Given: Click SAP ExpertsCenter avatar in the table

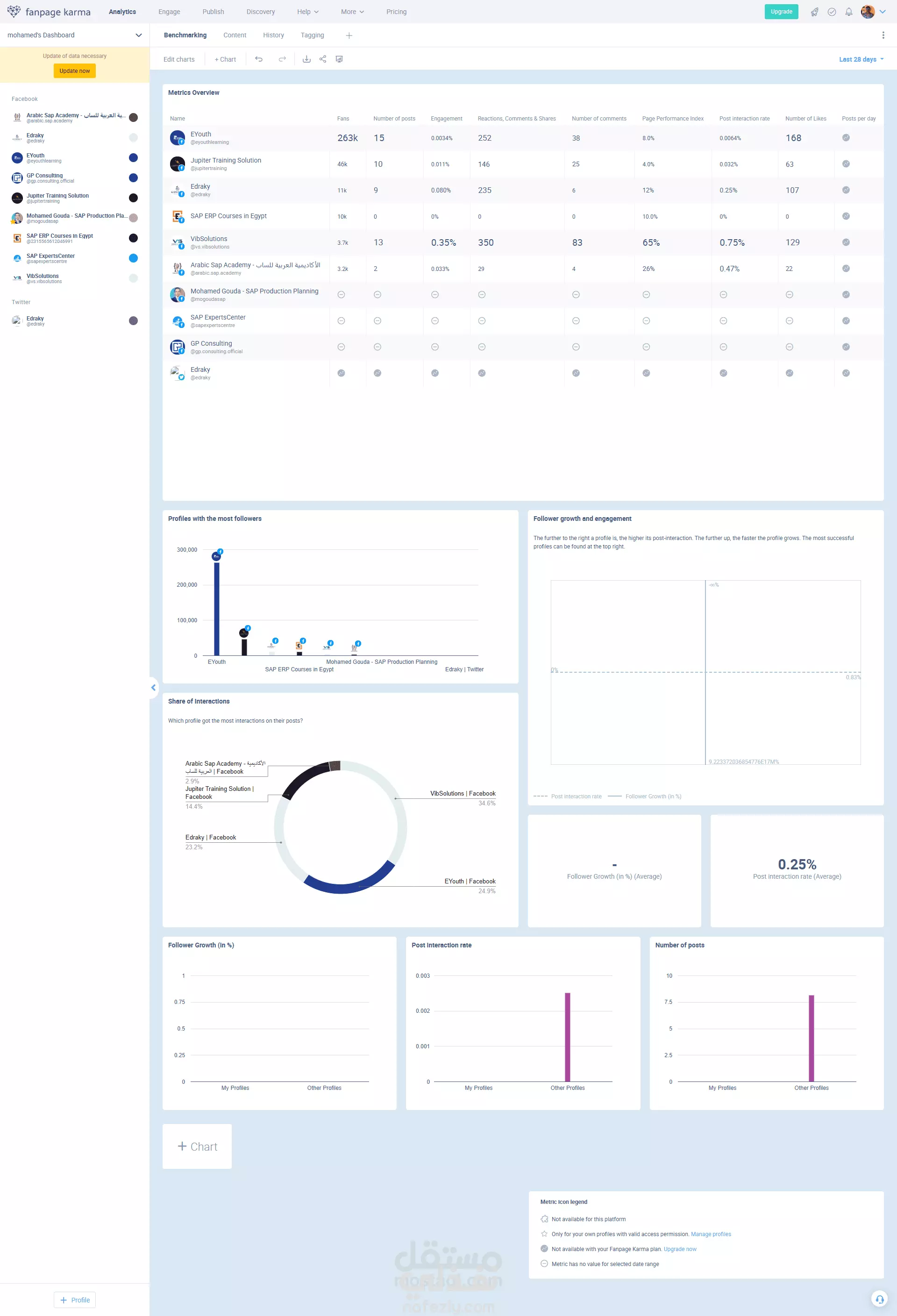Looking at the screenshot, I should tap(177, 321).
